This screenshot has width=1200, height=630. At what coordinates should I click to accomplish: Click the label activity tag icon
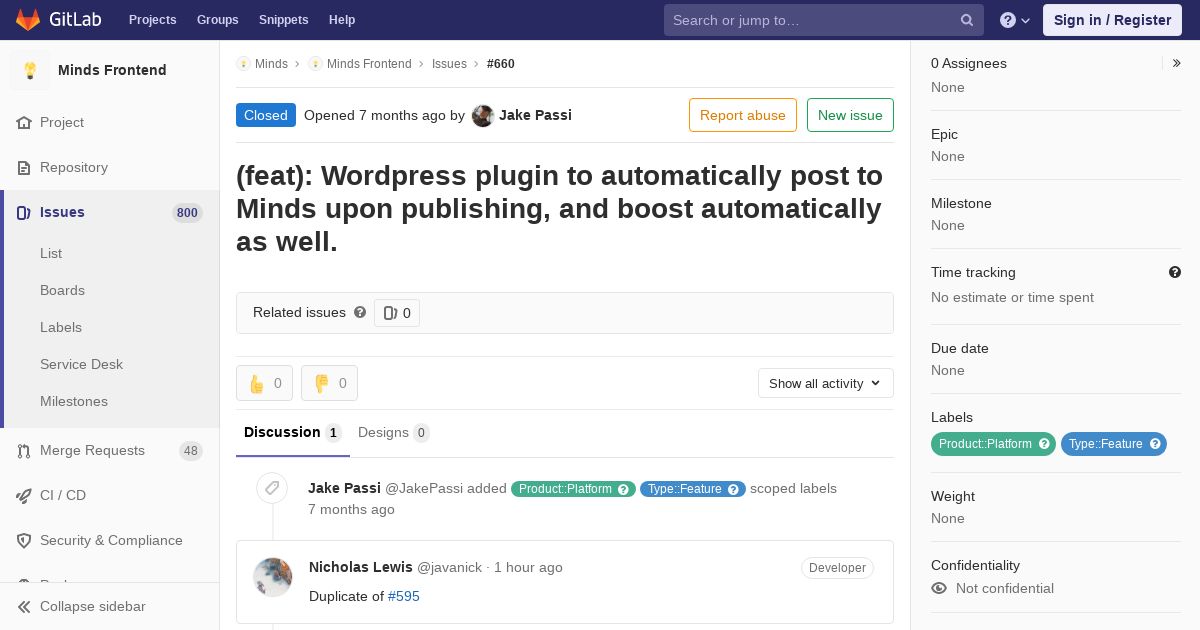coord(271,488)
